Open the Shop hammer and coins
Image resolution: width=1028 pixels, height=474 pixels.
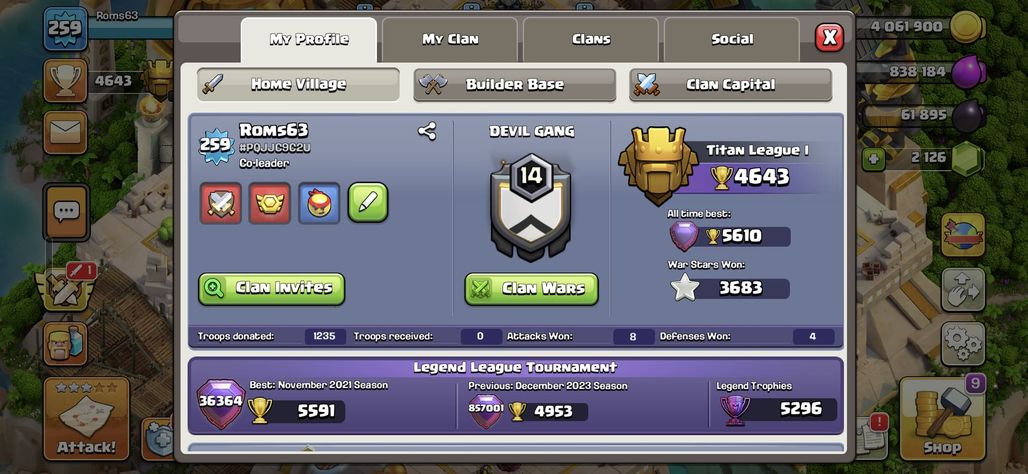942,419
